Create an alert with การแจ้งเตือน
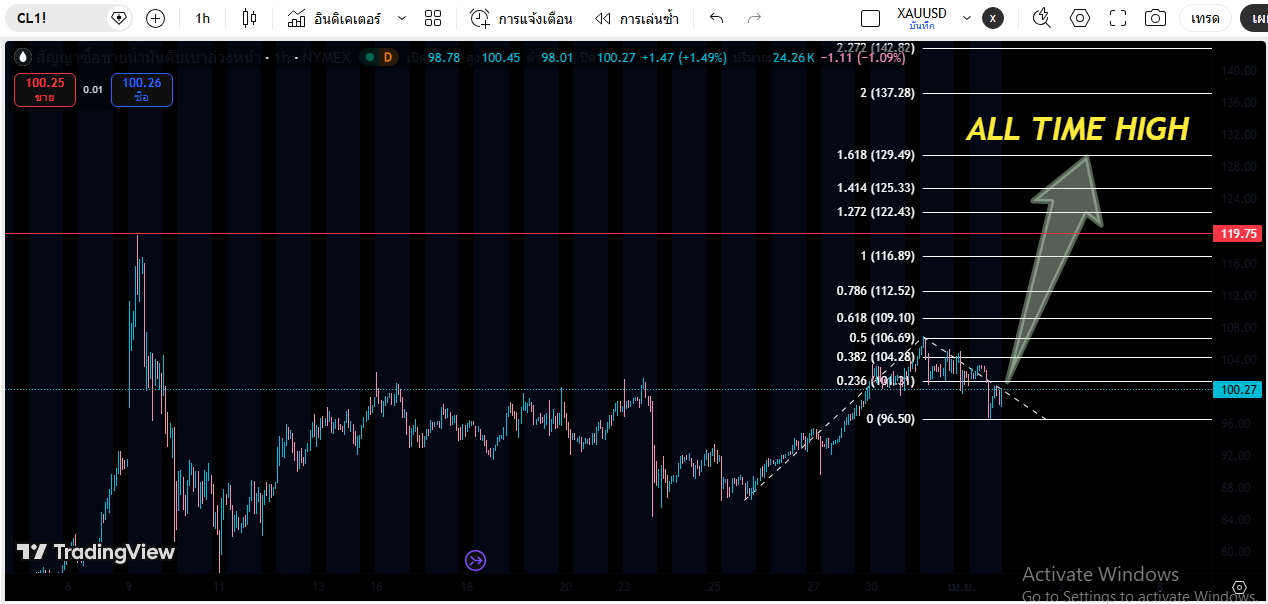The height and width of the screenshot is (604, 1268). point(521,18)
